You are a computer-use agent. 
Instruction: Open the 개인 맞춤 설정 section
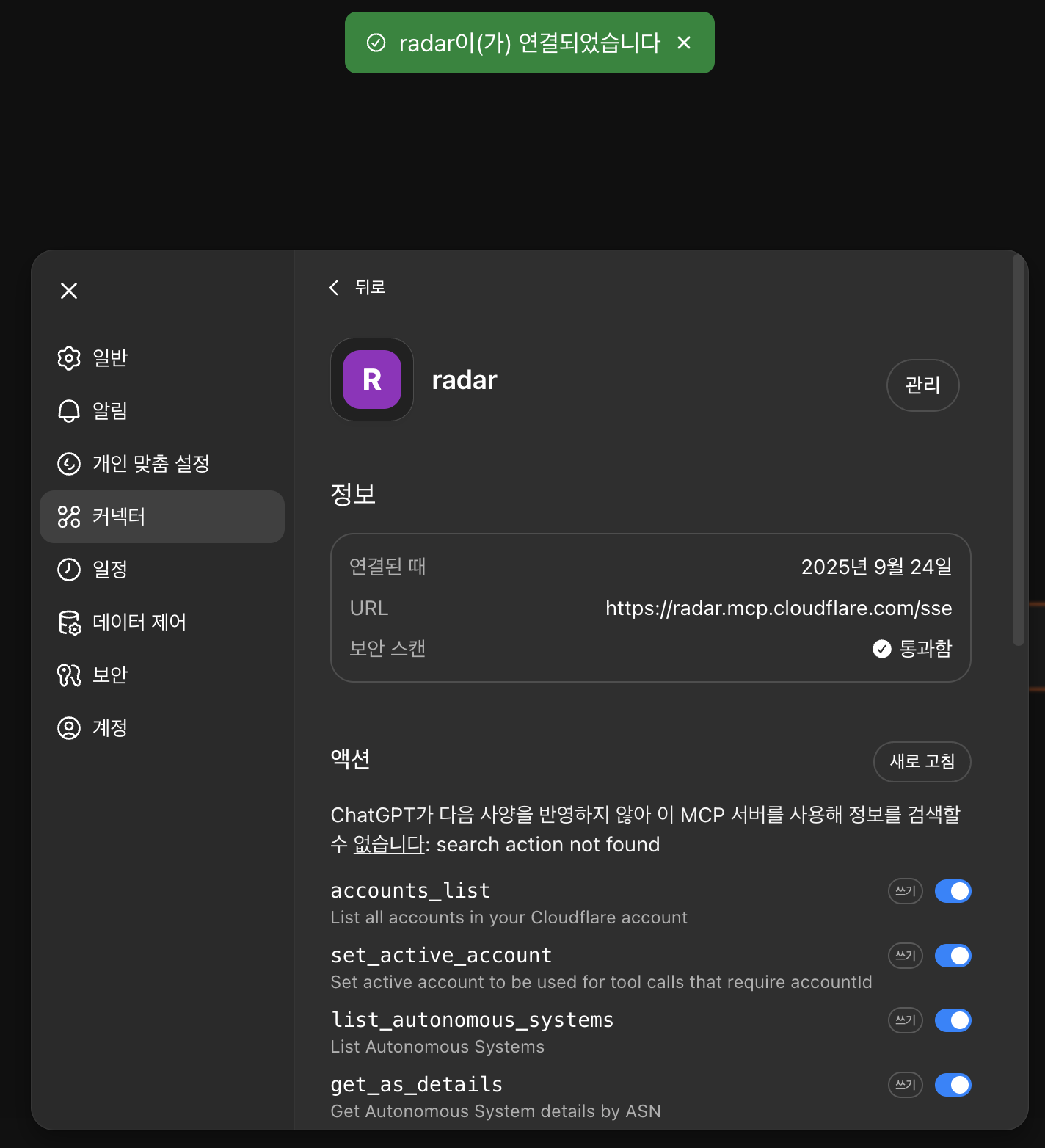(162, 464)
